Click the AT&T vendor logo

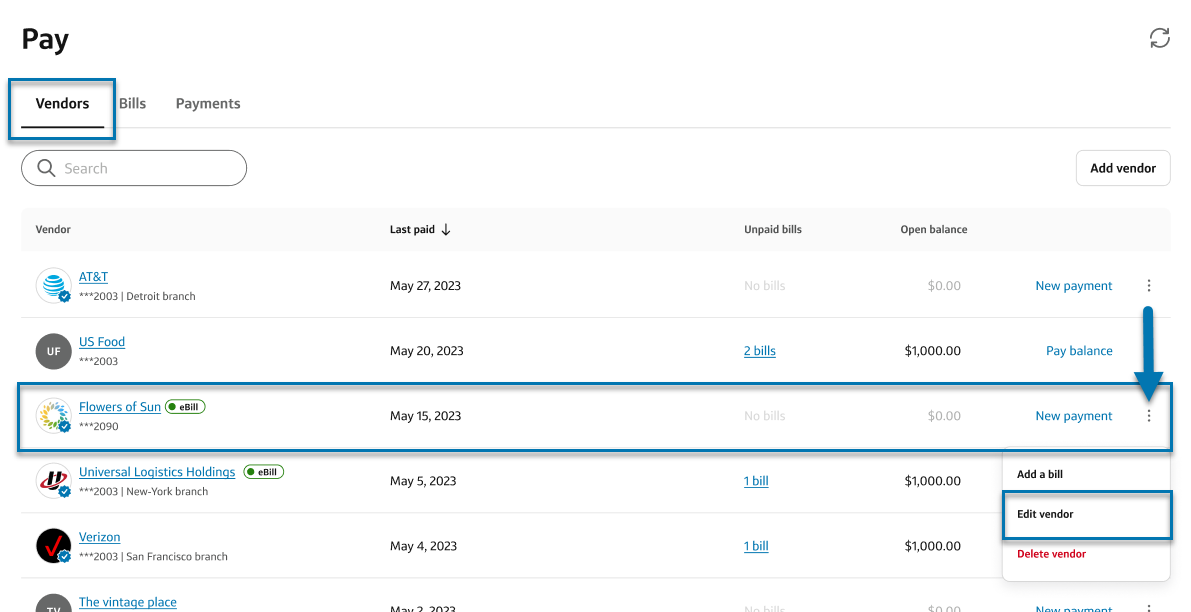click(53, 283)
